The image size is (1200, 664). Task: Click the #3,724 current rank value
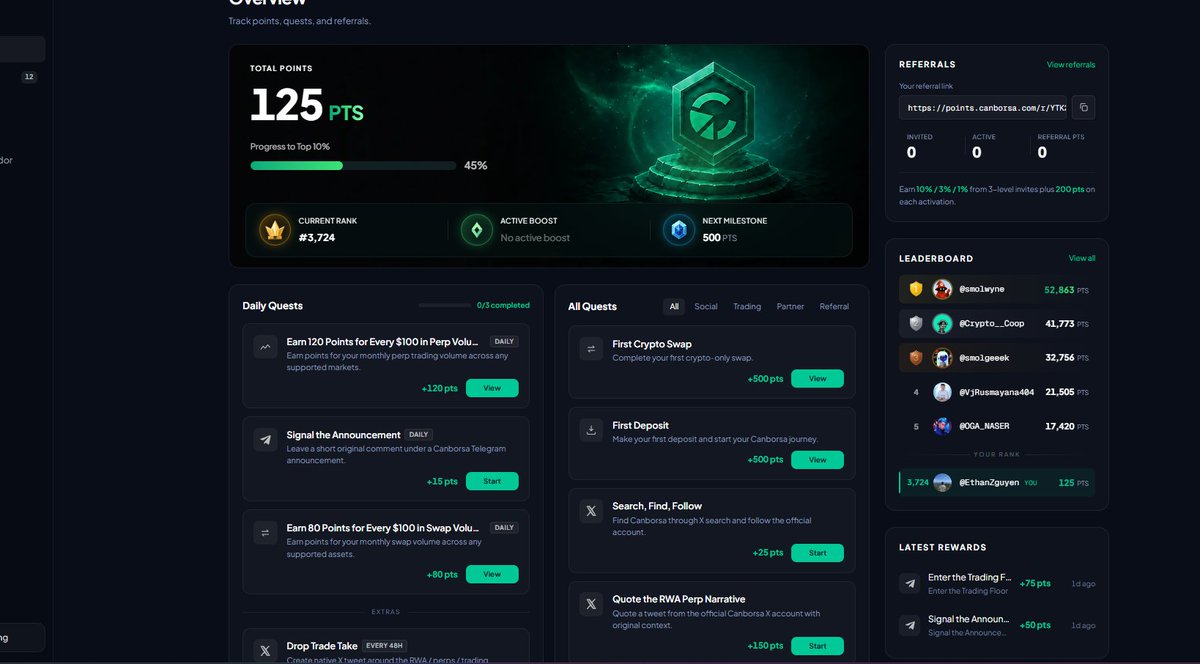(317, 238)
